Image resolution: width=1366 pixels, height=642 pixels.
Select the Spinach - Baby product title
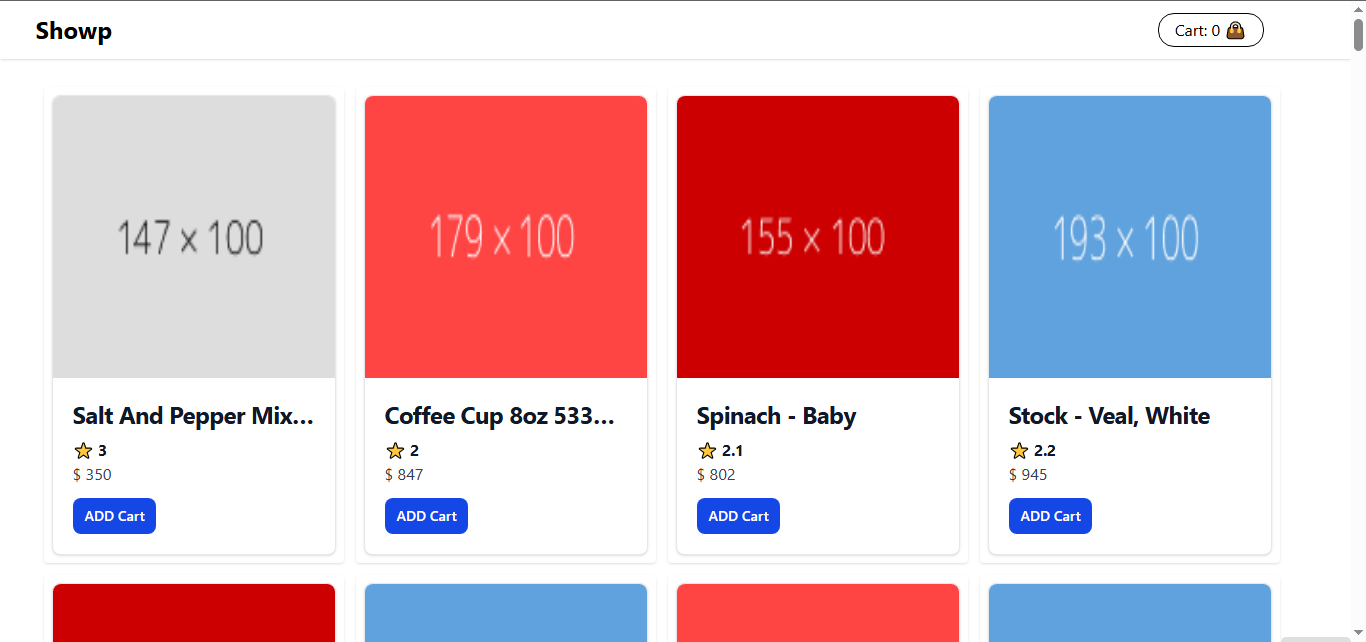(776, 416)
